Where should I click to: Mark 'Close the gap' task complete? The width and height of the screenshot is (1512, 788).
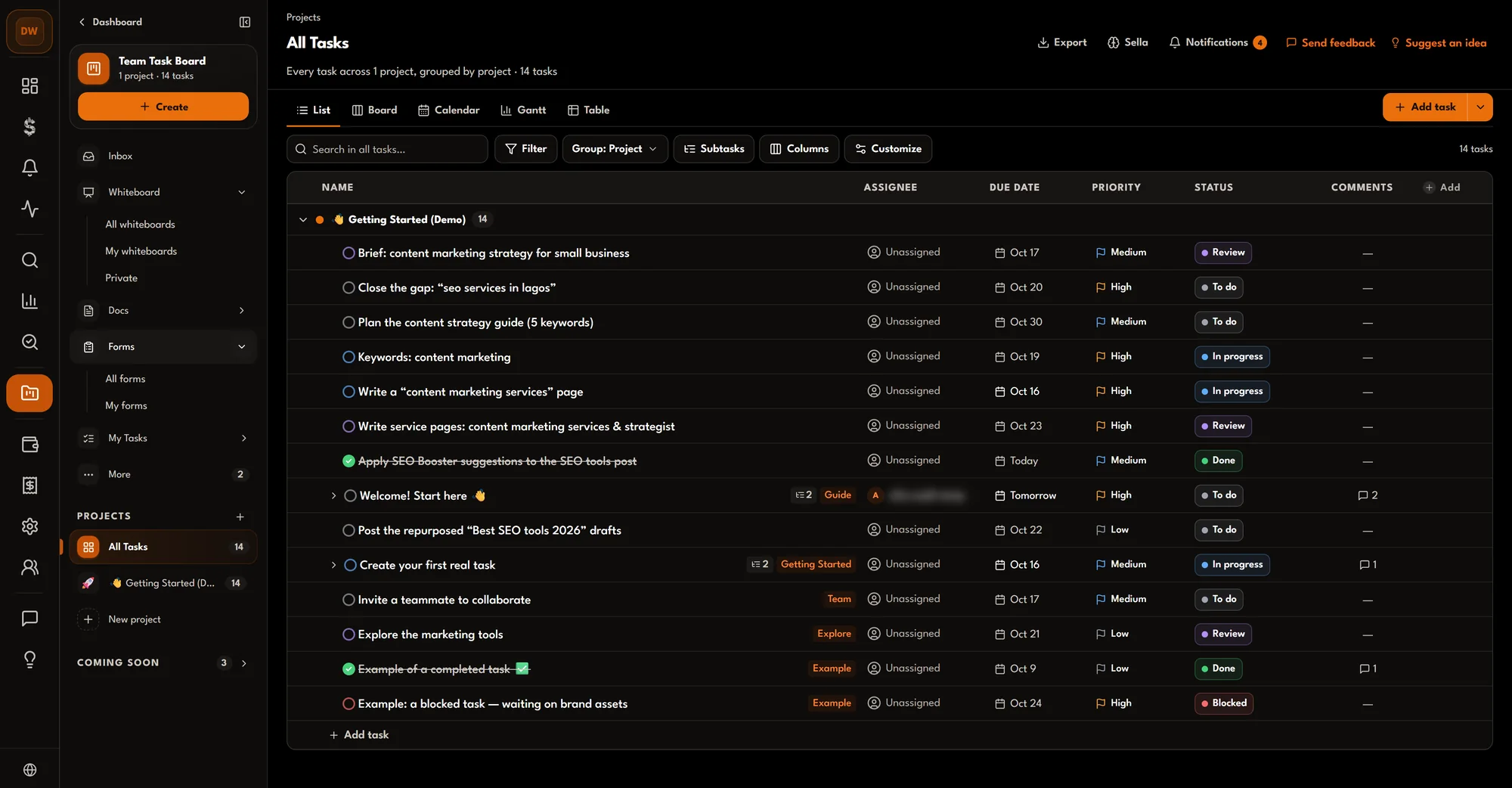point(349,287)
